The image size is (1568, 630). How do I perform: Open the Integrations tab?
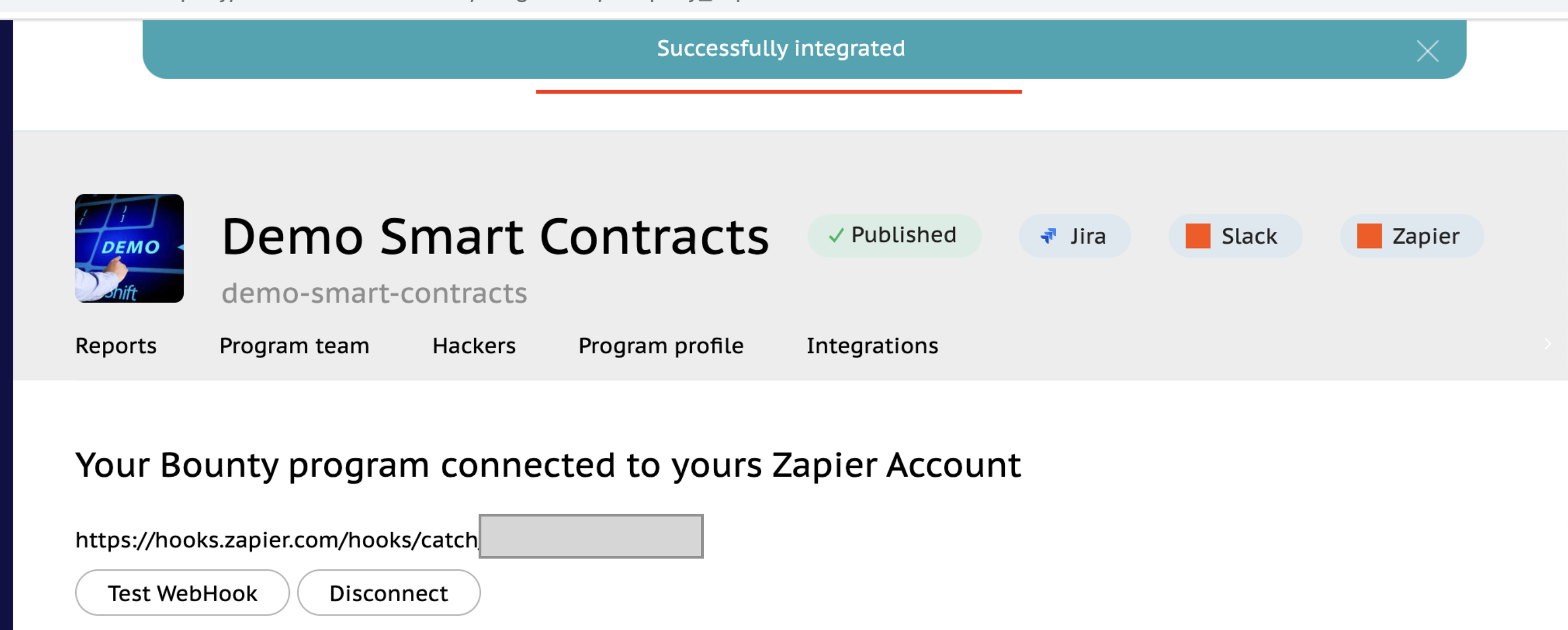click(871, 345)
